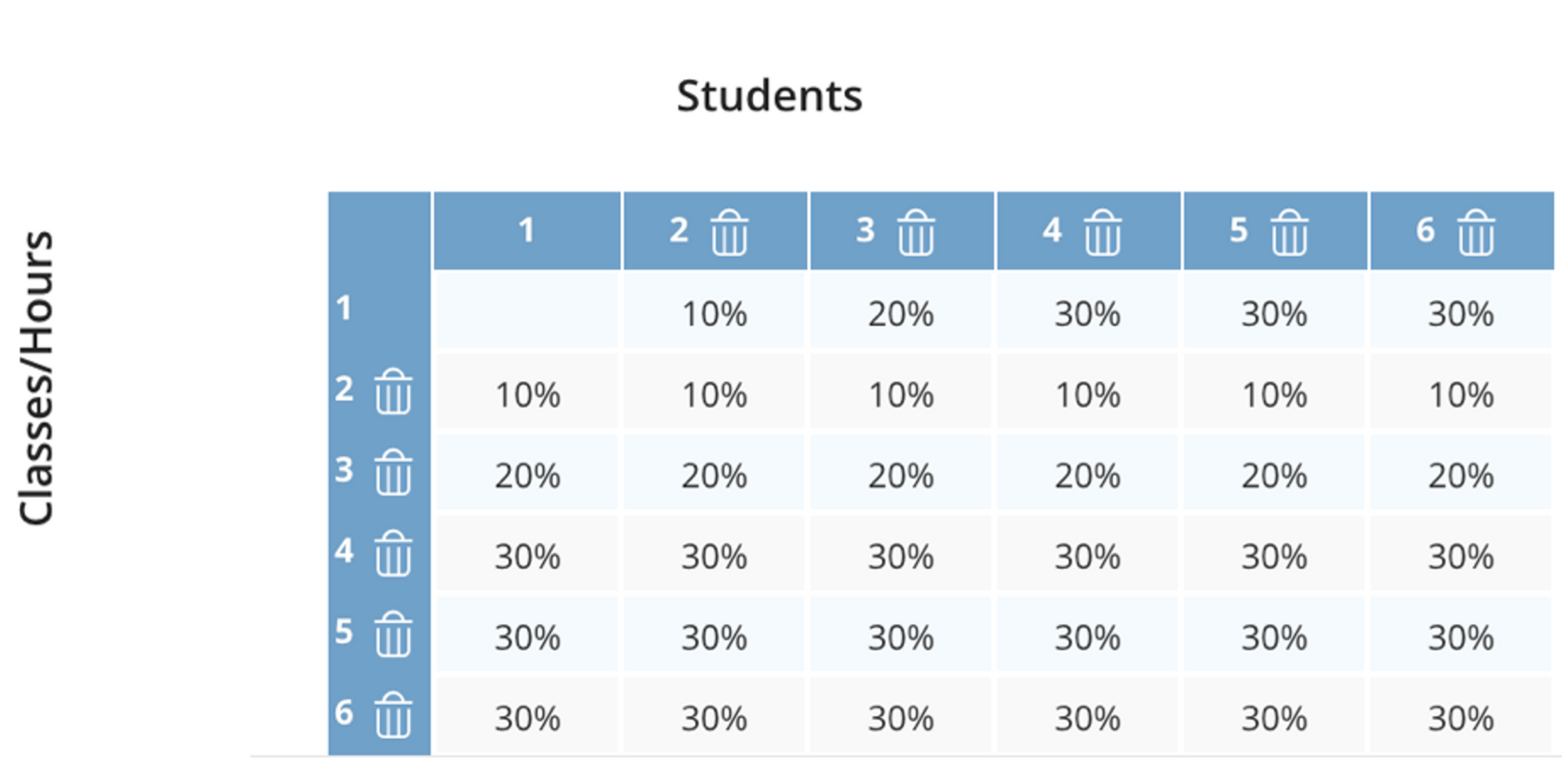
Task: Remove student column 5 via trash icon
Action: 1289,233
